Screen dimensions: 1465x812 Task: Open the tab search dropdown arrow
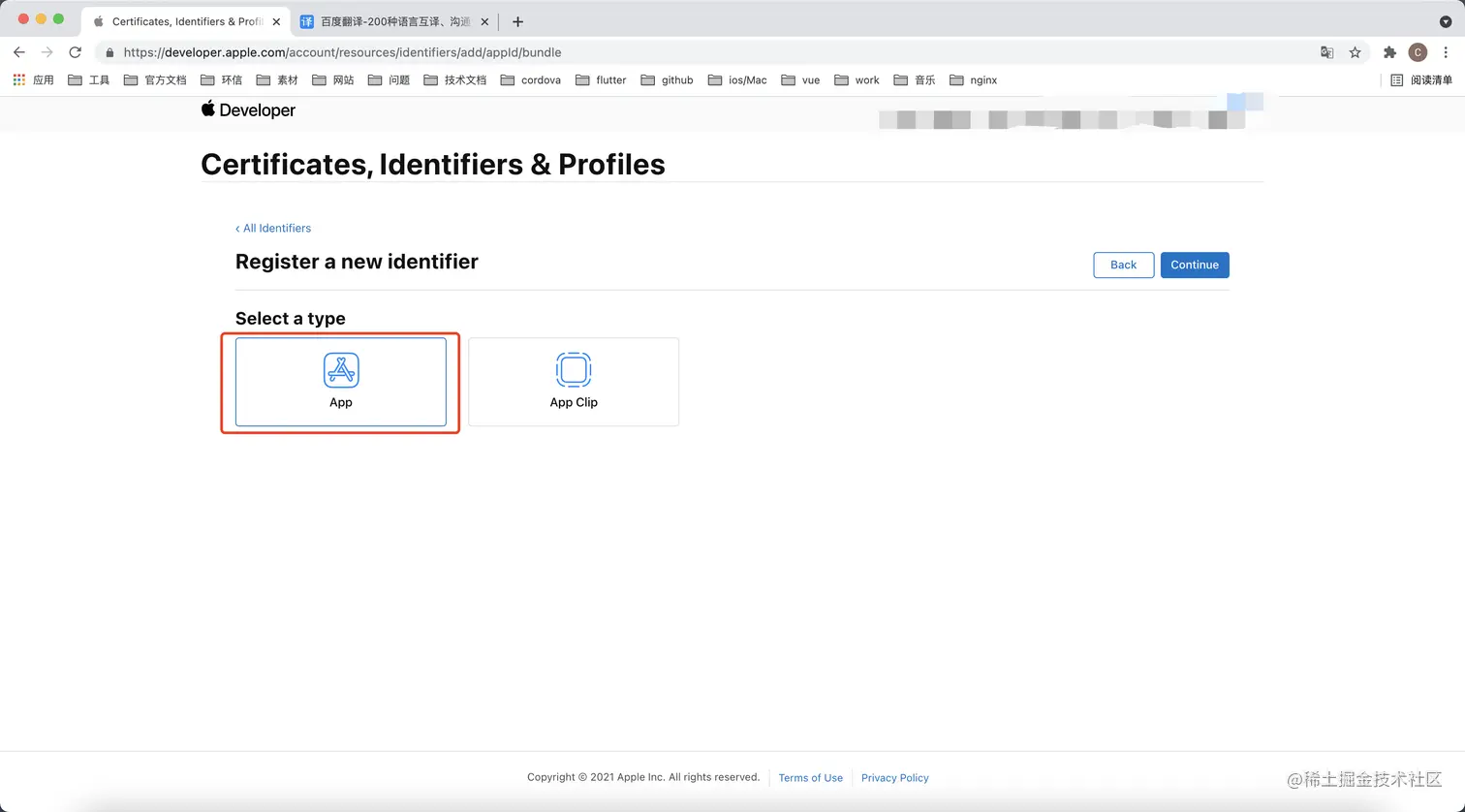point(1446,21)
